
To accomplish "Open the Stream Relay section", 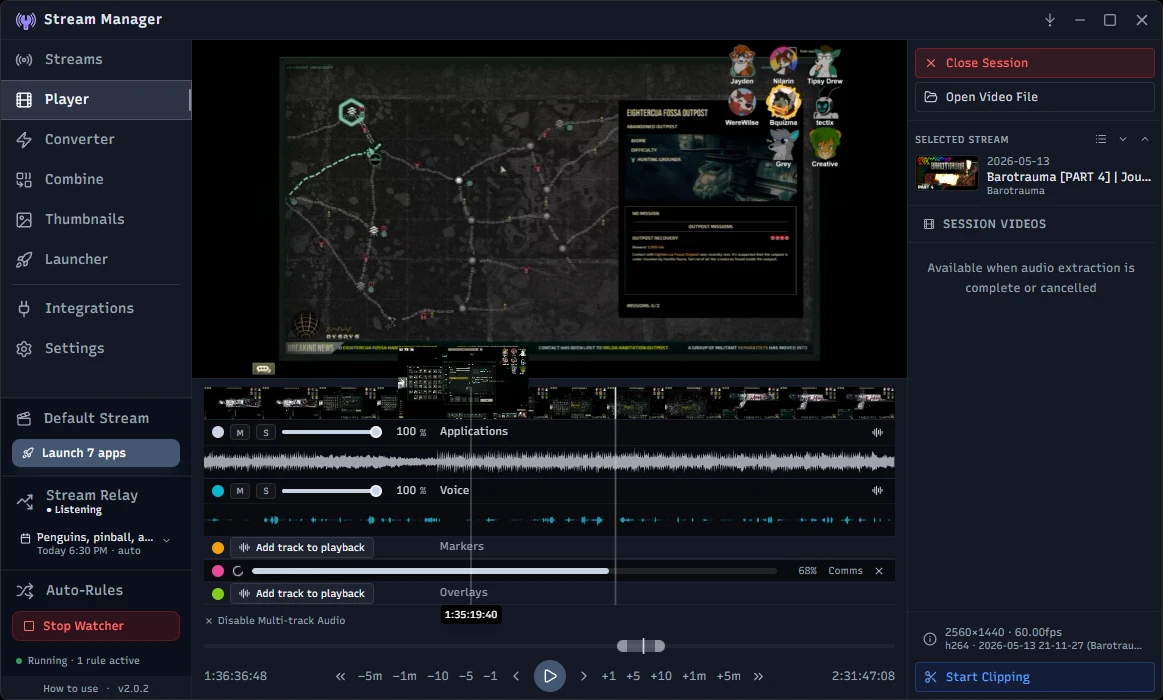I will [96, 501].
